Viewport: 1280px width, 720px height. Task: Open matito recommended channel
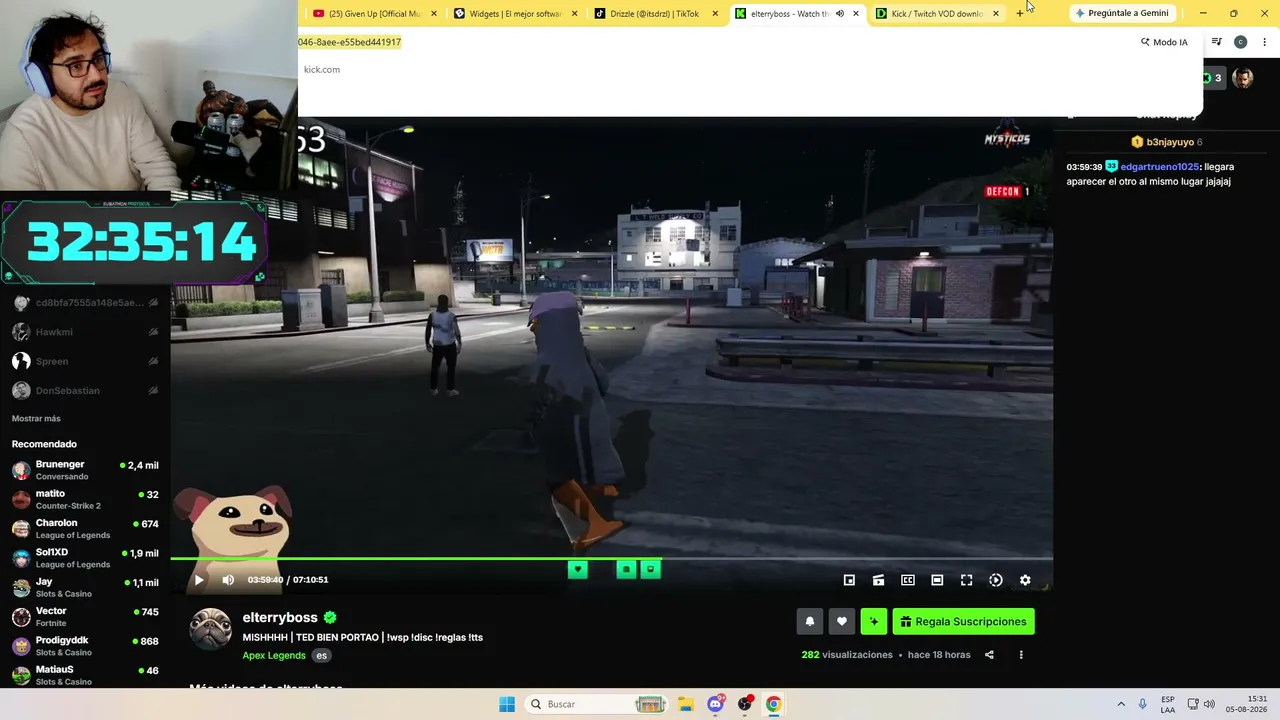pyautogui.click(x=85, y=499)
